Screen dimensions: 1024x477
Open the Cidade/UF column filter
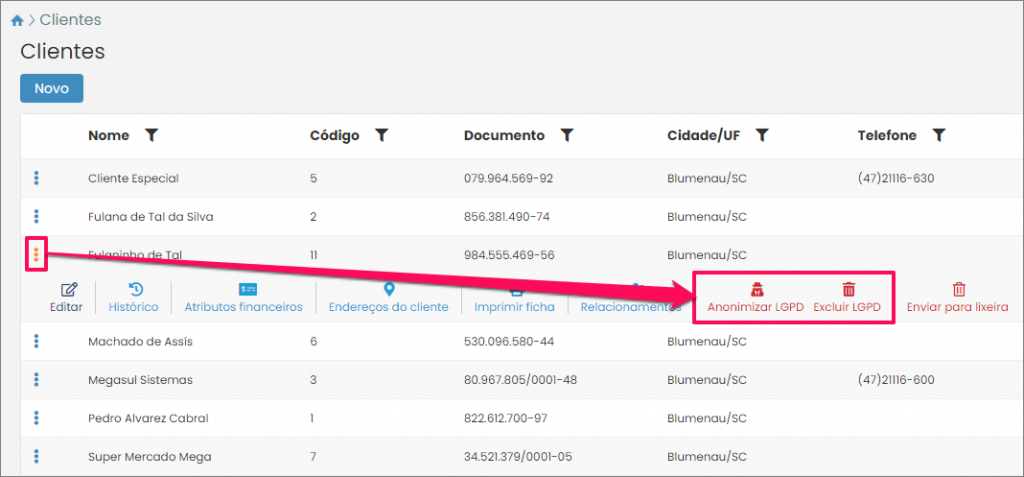[x=762, y=135]
